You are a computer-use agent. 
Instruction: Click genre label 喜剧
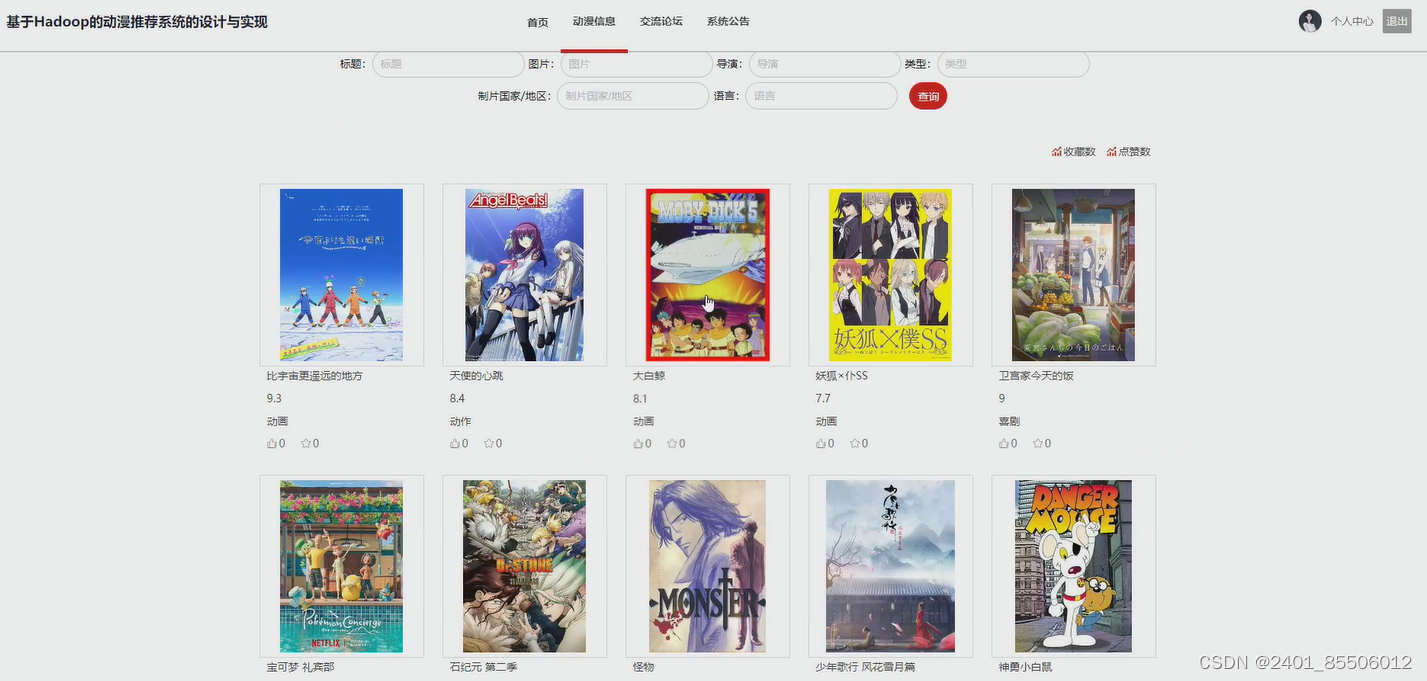(x=1010, y=421)
